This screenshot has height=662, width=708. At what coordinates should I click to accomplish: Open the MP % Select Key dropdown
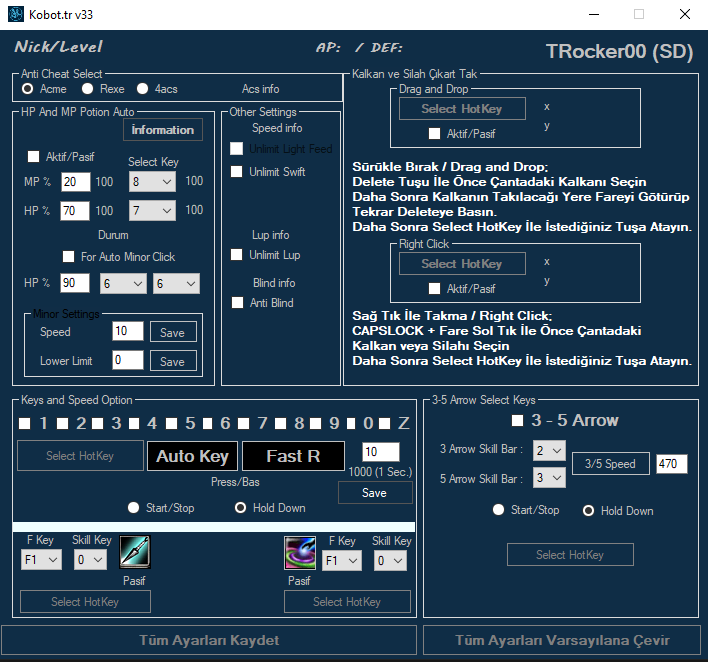(152, 182)
